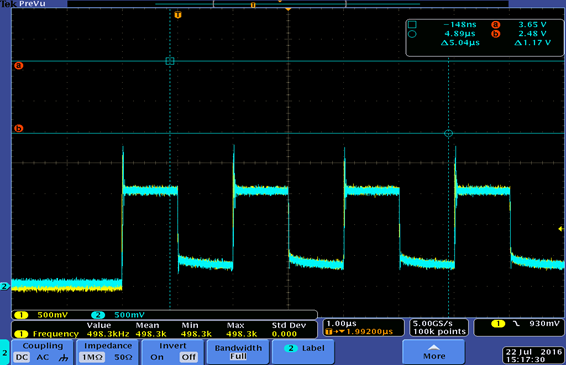Click the Mean value 498.3k
The image size is (566, 365).
coord(151,334)
